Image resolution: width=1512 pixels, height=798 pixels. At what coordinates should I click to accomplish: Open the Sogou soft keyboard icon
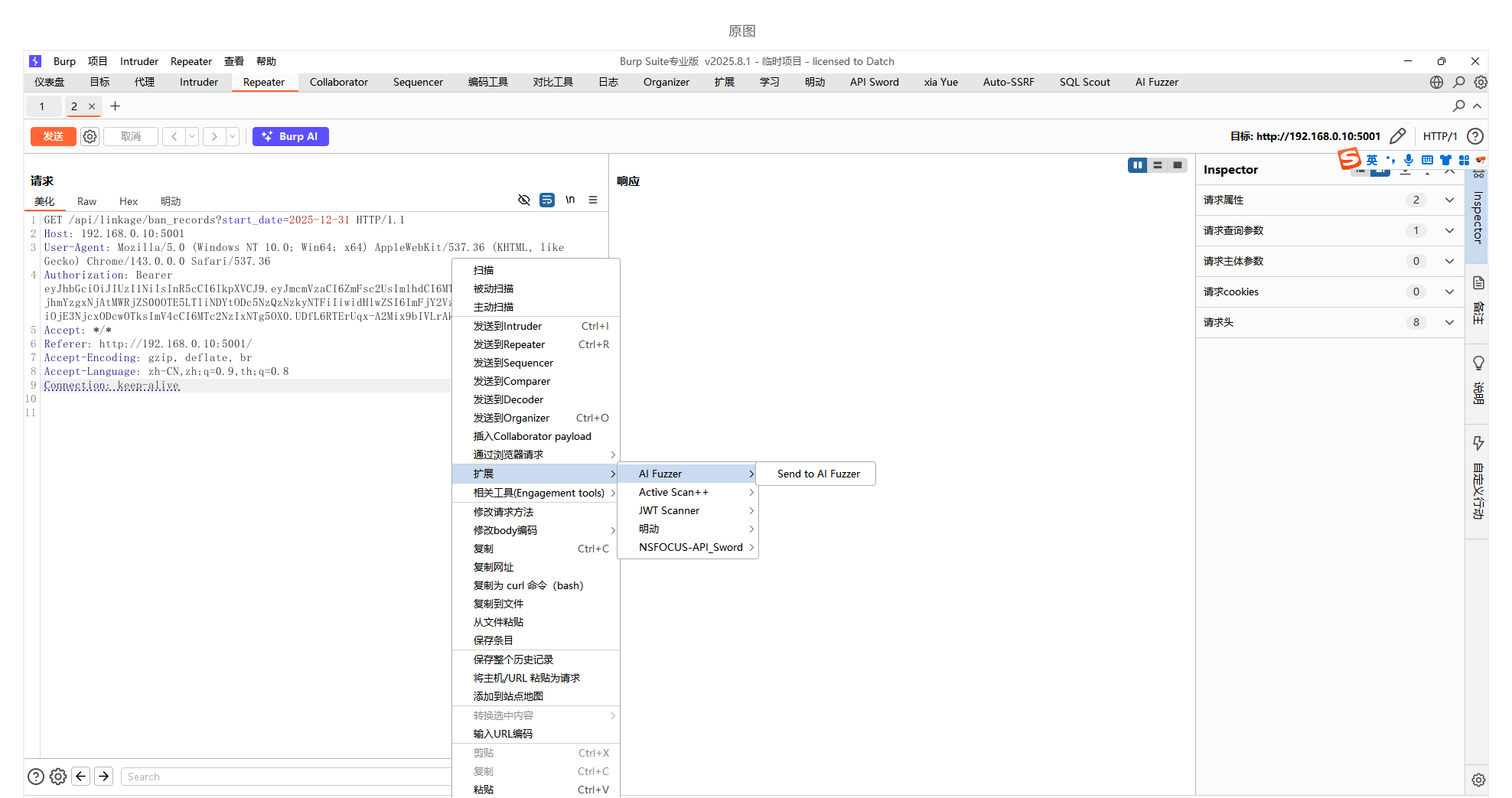tap(1427, 160)
